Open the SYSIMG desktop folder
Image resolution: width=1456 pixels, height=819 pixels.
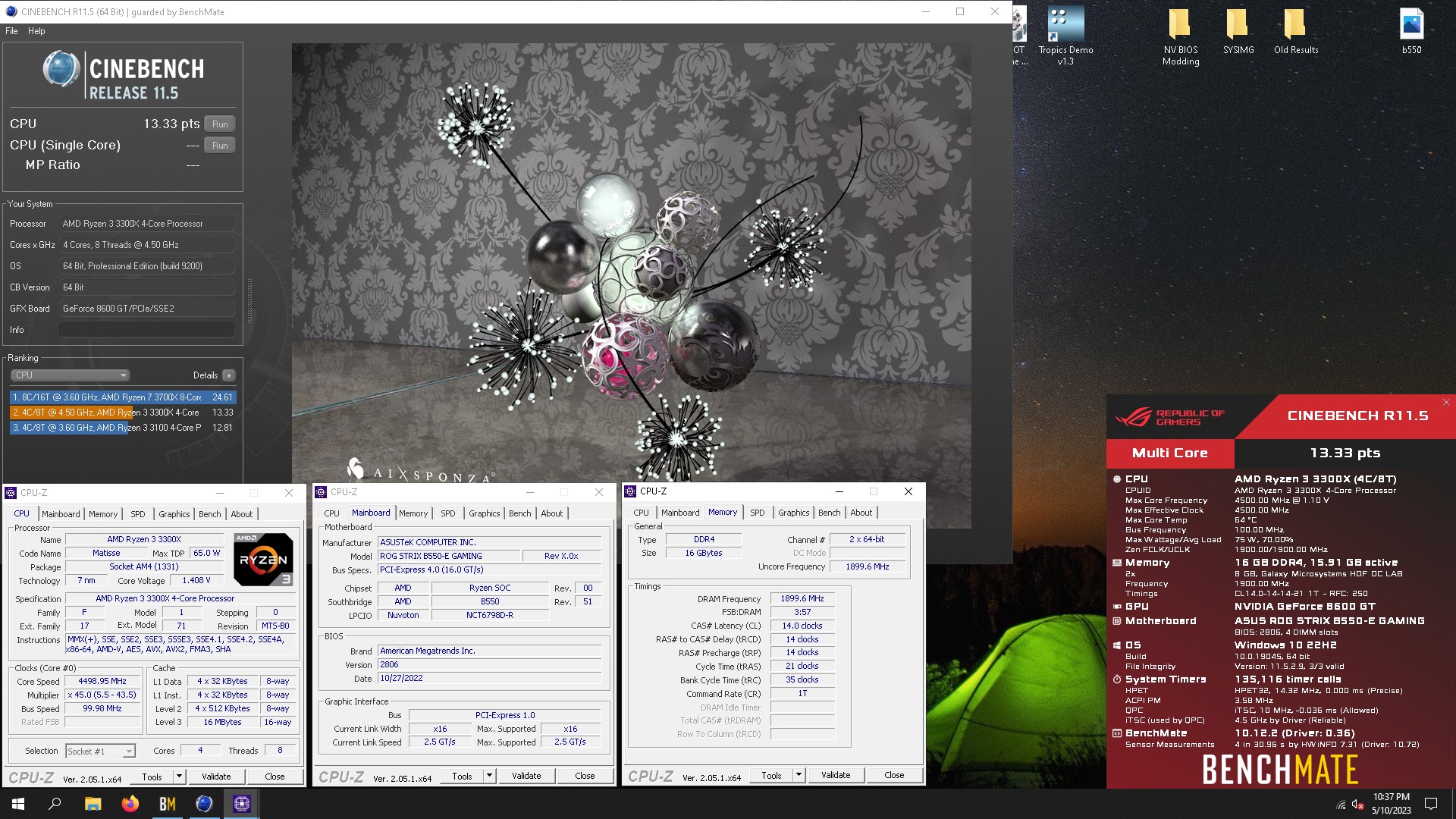[1238, 30]
